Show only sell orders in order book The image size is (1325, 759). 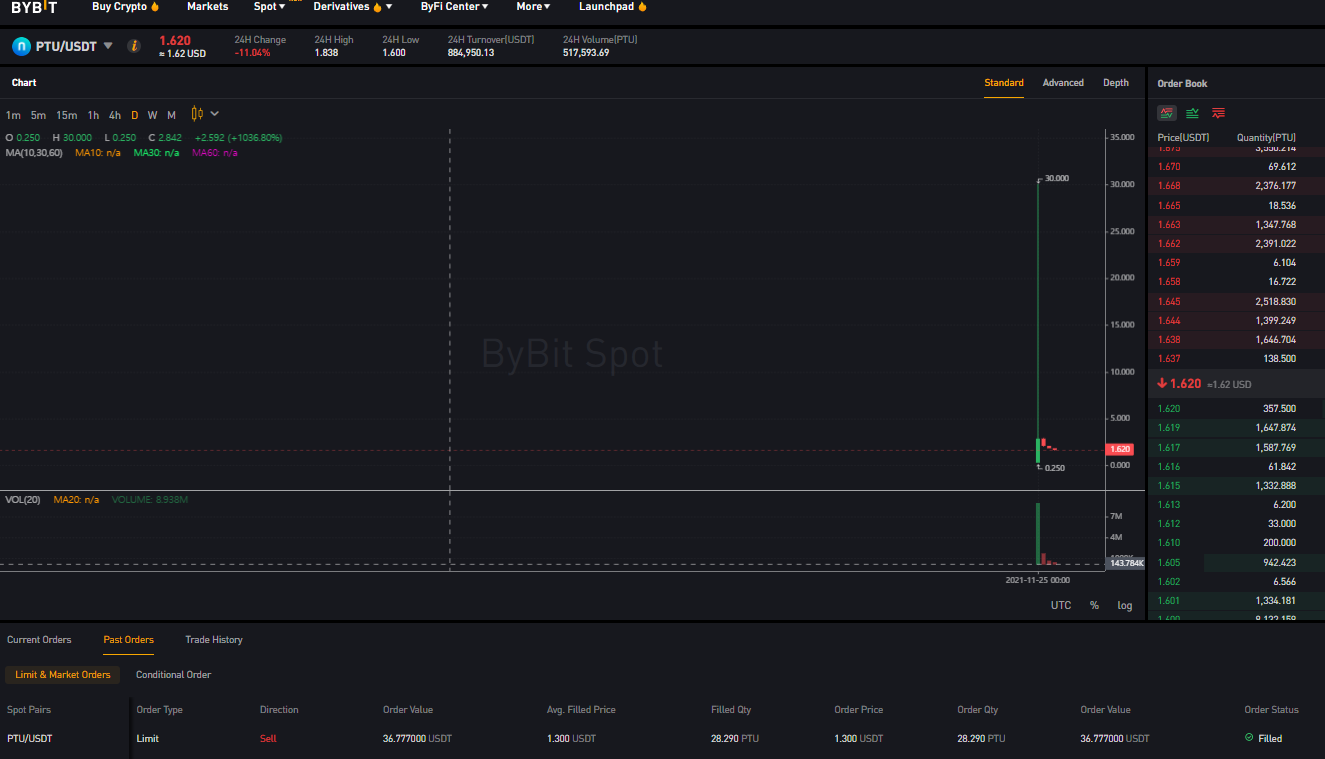click(x=1218, y=113)
